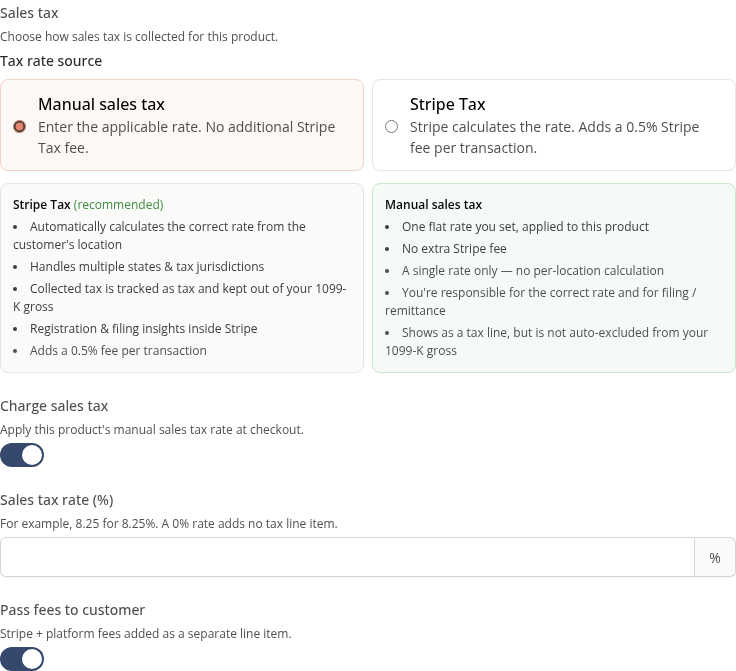Click 'For example, 8.25 for 8.25%' hint text
The image size is (736, 671).
pos(169,524)
